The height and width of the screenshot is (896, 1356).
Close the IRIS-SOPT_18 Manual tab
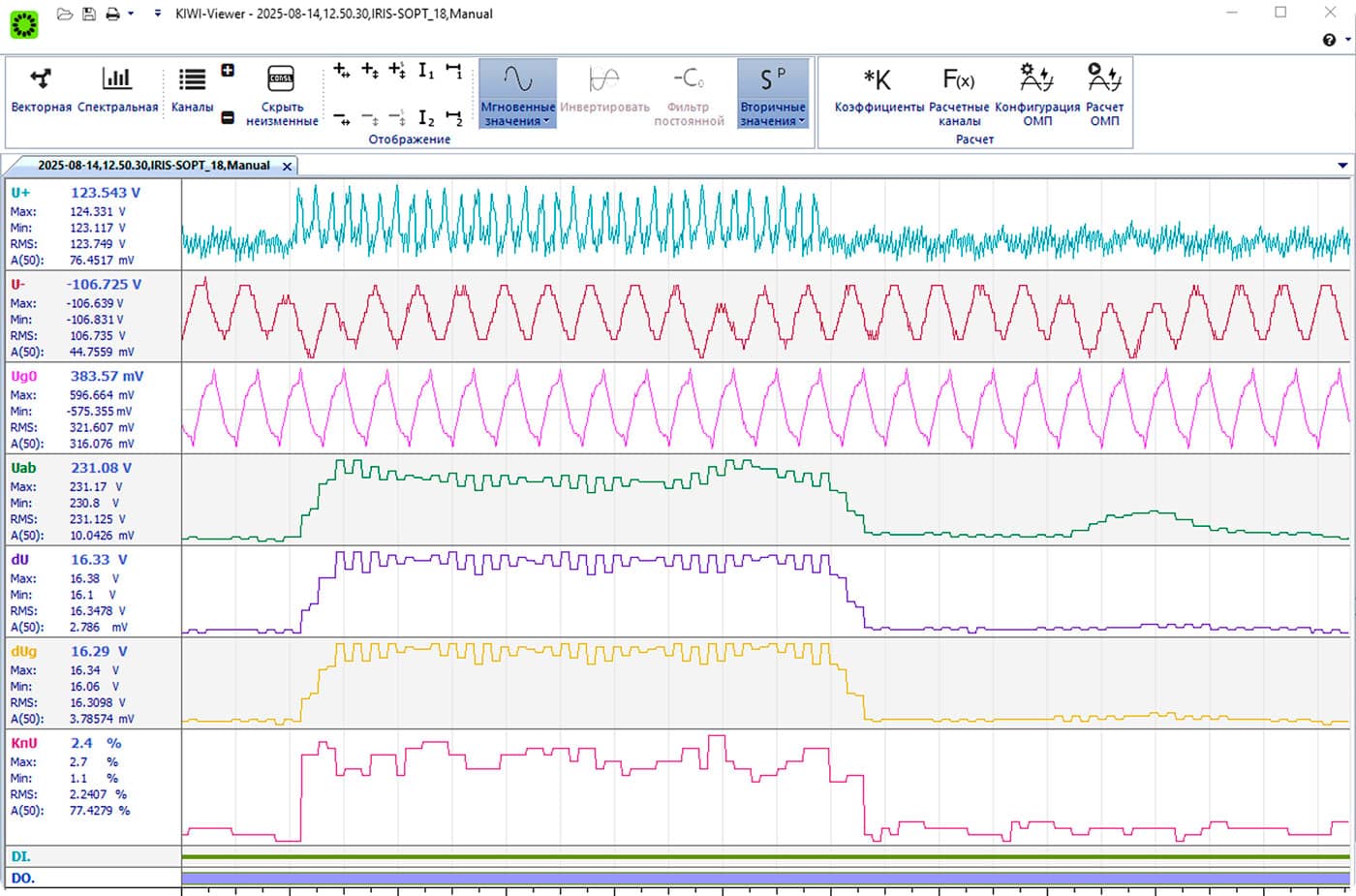click(x=287, y=167)
